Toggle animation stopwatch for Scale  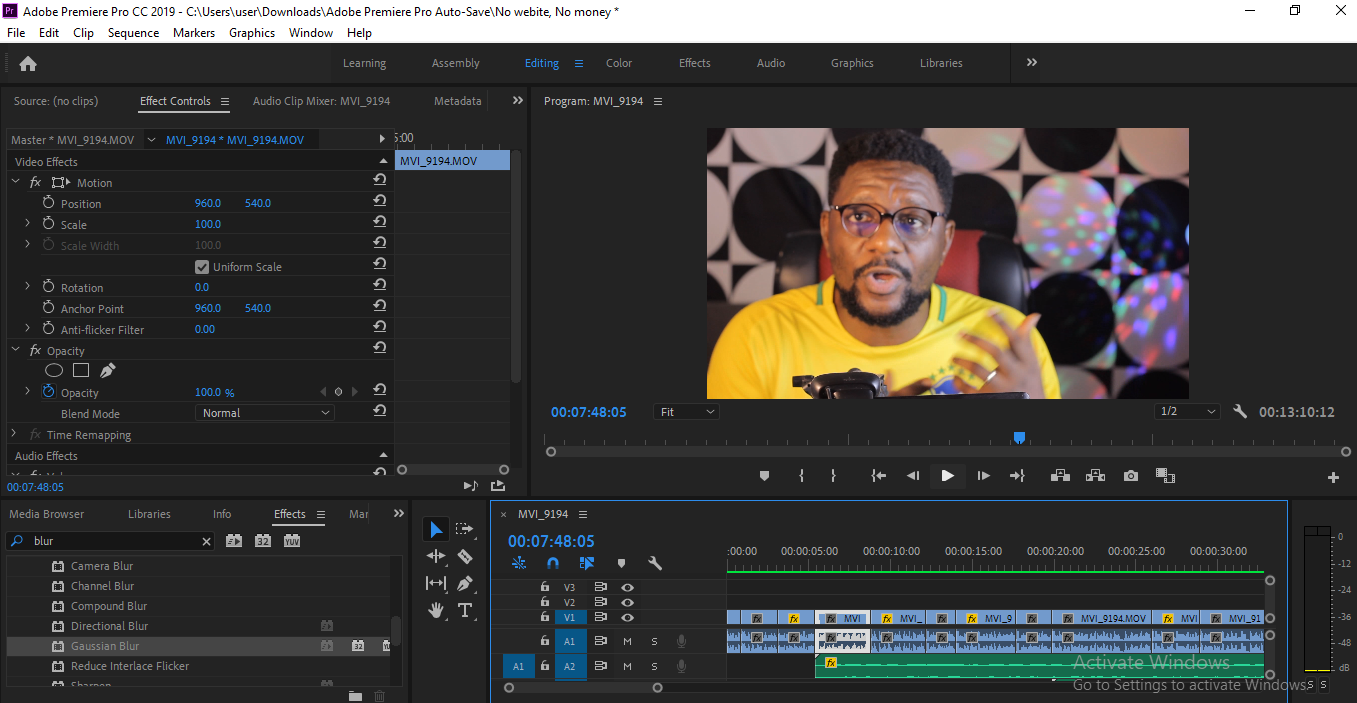pos(48,224)
